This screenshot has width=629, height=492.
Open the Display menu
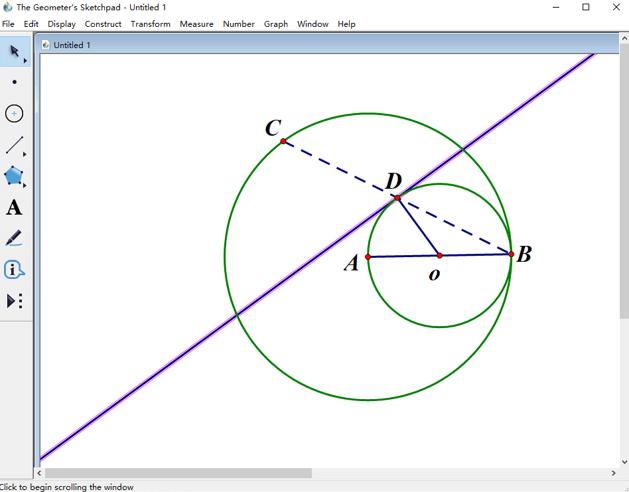[x=61, y=24]
